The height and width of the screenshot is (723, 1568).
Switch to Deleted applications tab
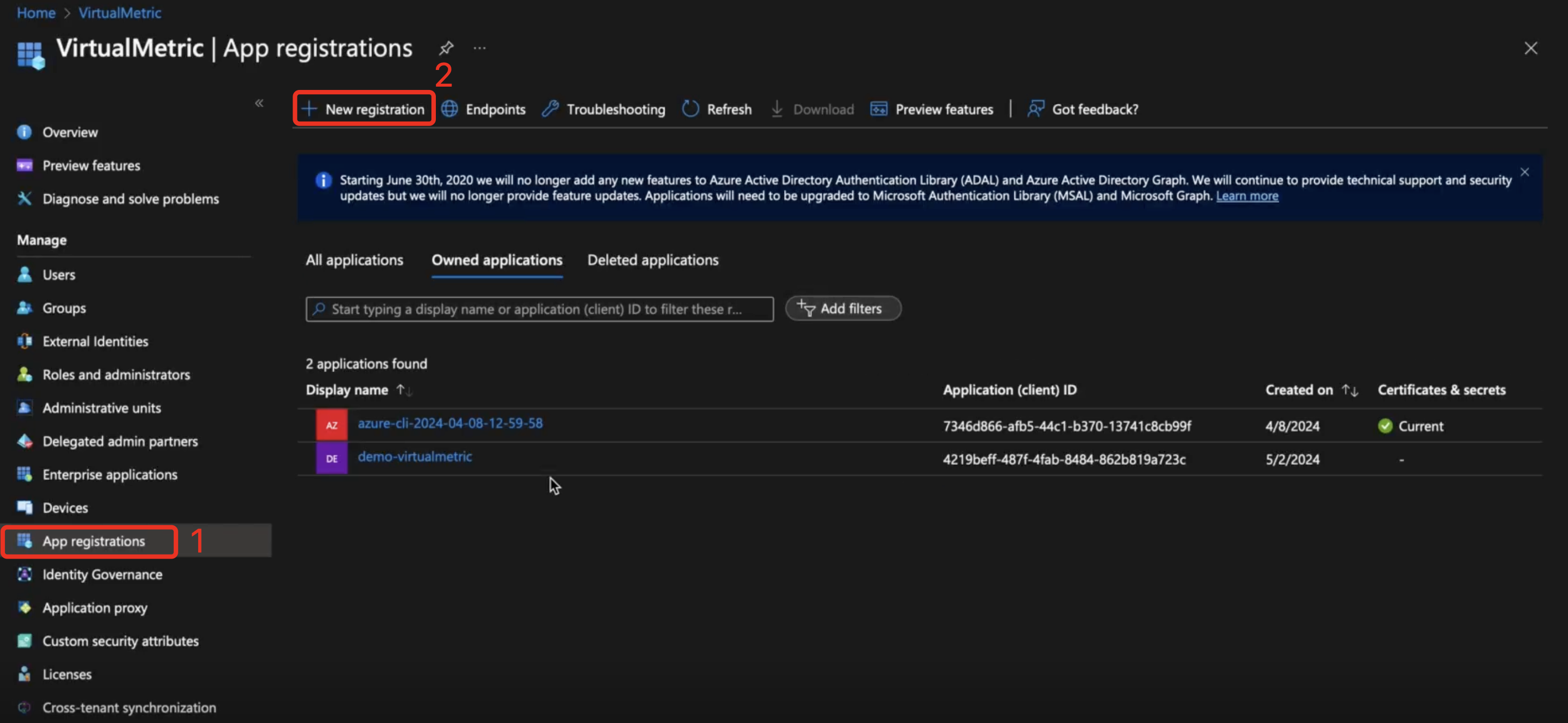tap(653, 260)
